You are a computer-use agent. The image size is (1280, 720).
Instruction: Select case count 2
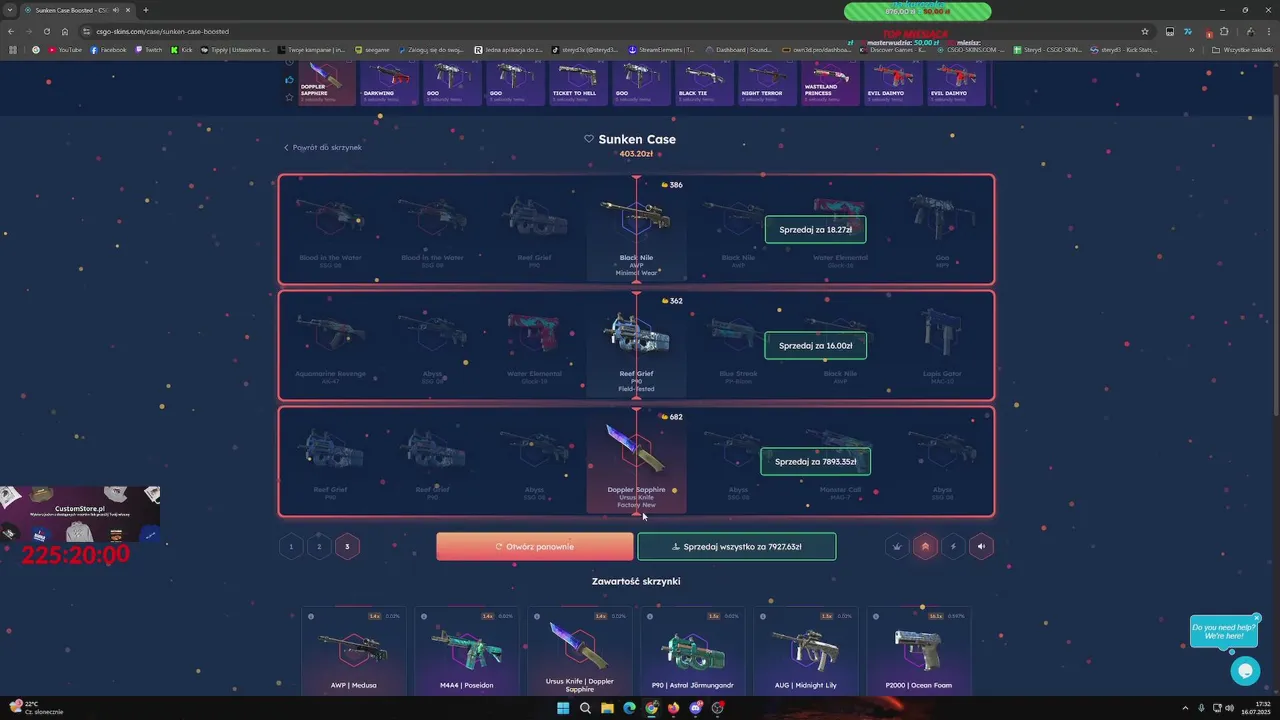tap(319, 546)
